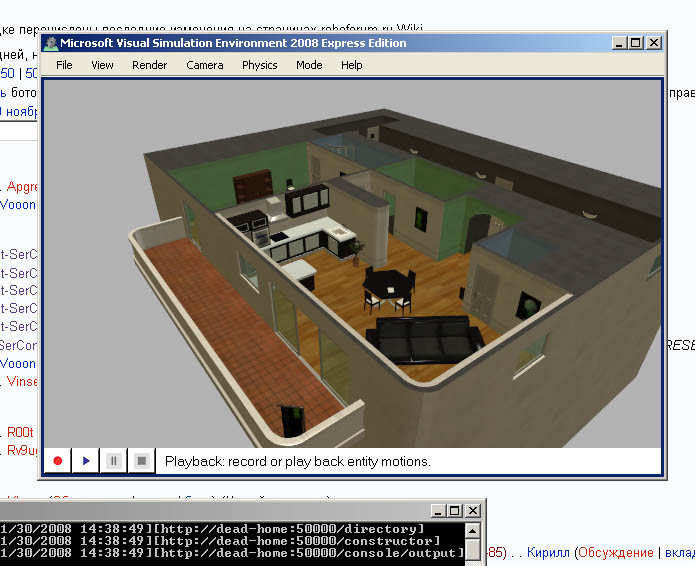
Task: Open the Help menu
Action: point(351,65)
